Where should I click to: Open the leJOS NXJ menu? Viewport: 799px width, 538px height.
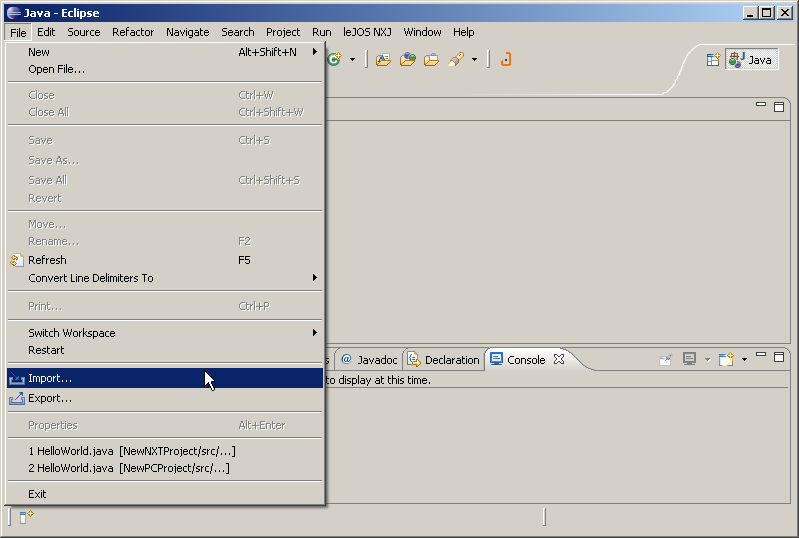point(367,32)
